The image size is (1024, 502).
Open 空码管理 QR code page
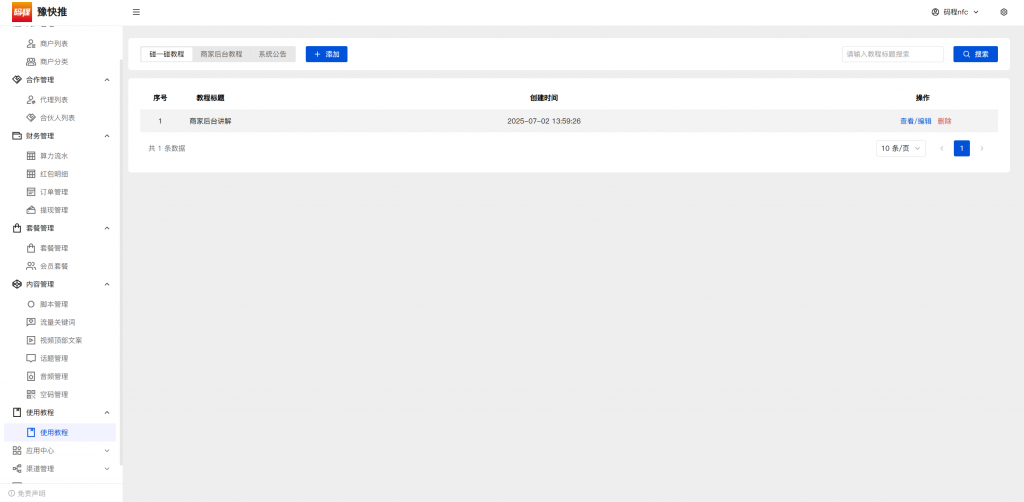(x=54, y=394)
